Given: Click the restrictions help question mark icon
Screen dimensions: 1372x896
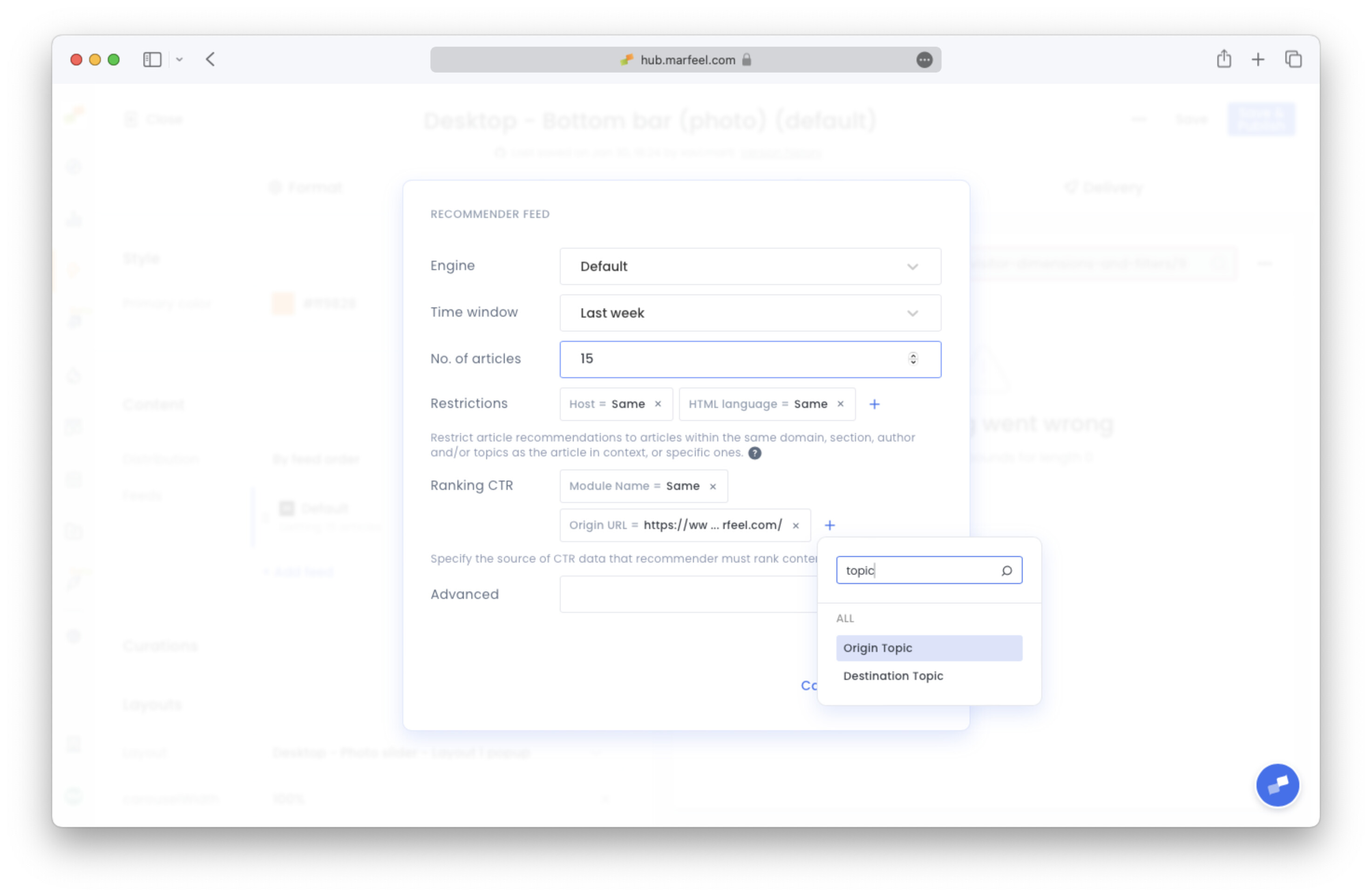Looking at the screenshot, I should pos(754,453).
